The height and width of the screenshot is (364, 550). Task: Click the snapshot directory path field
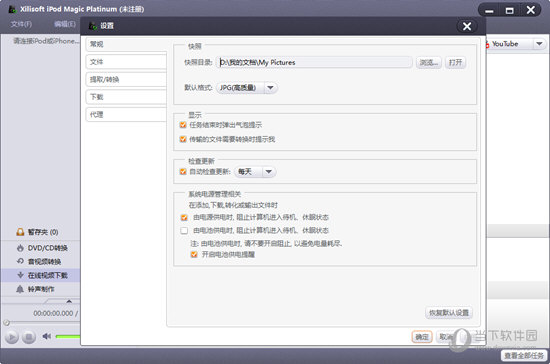click(x=314, y=62)
